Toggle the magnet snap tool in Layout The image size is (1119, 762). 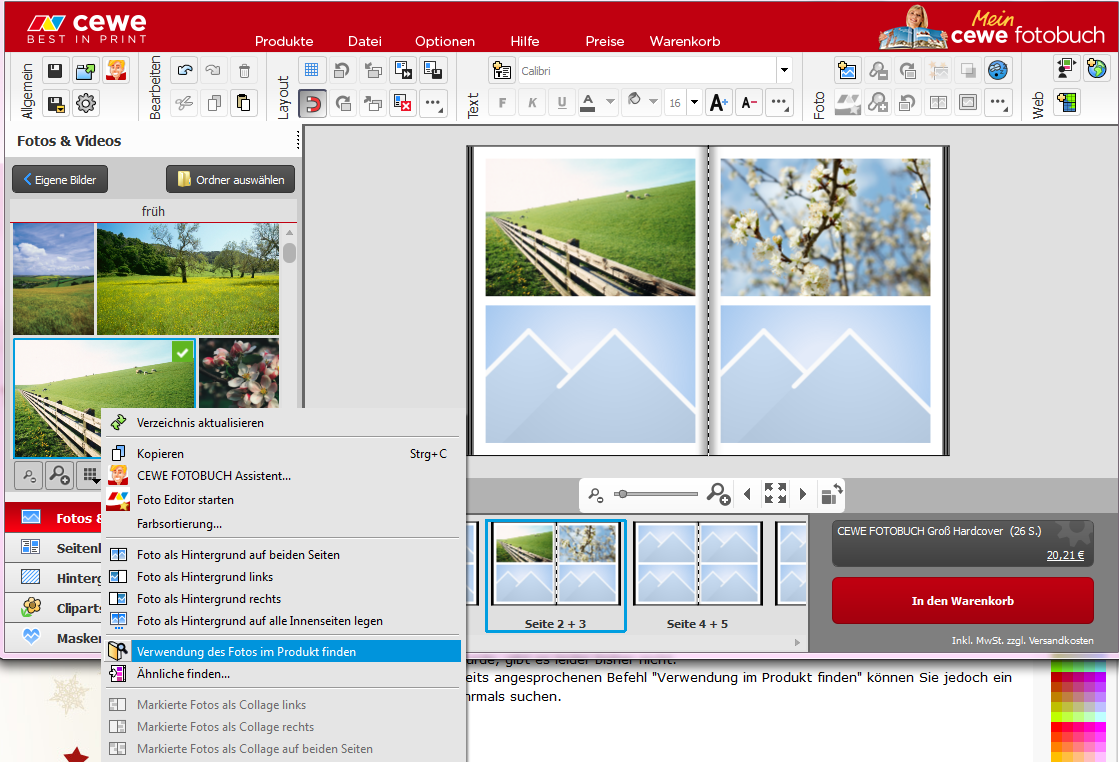311,102
